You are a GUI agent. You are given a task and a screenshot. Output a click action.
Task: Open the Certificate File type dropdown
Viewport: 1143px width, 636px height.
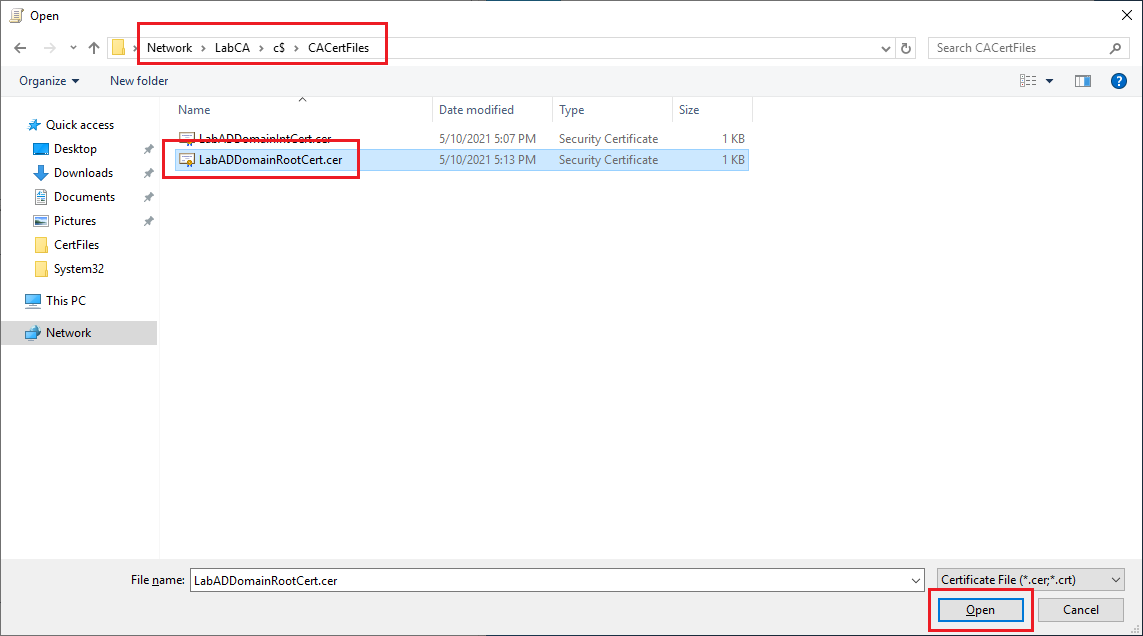1031,580
